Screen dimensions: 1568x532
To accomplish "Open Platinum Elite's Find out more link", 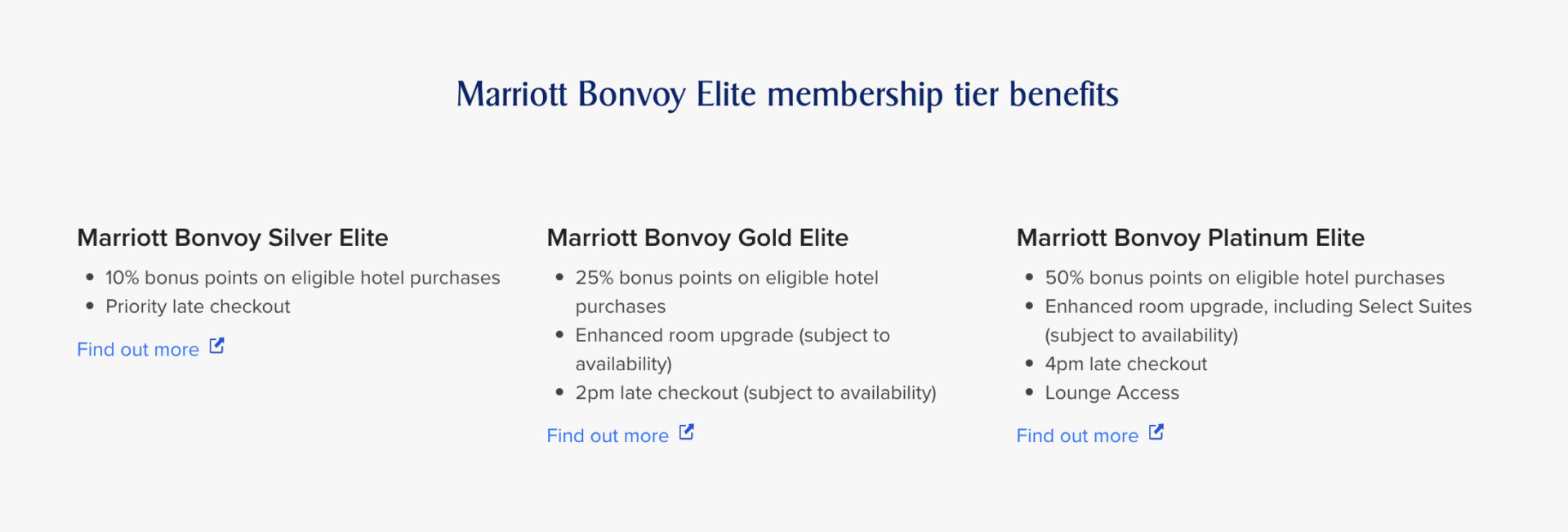I will coord(1076,435).
